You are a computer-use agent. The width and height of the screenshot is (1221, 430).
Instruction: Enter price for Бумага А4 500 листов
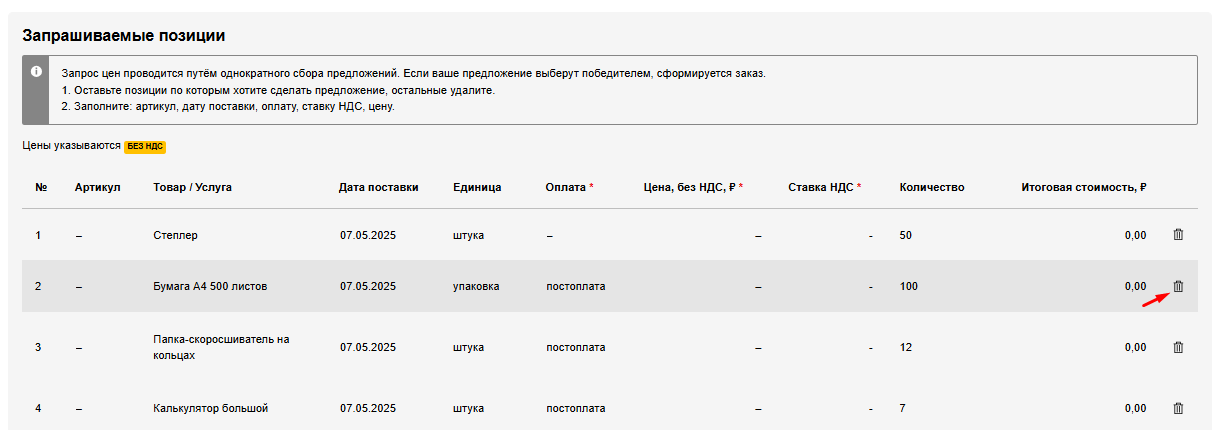pos(758,286)
